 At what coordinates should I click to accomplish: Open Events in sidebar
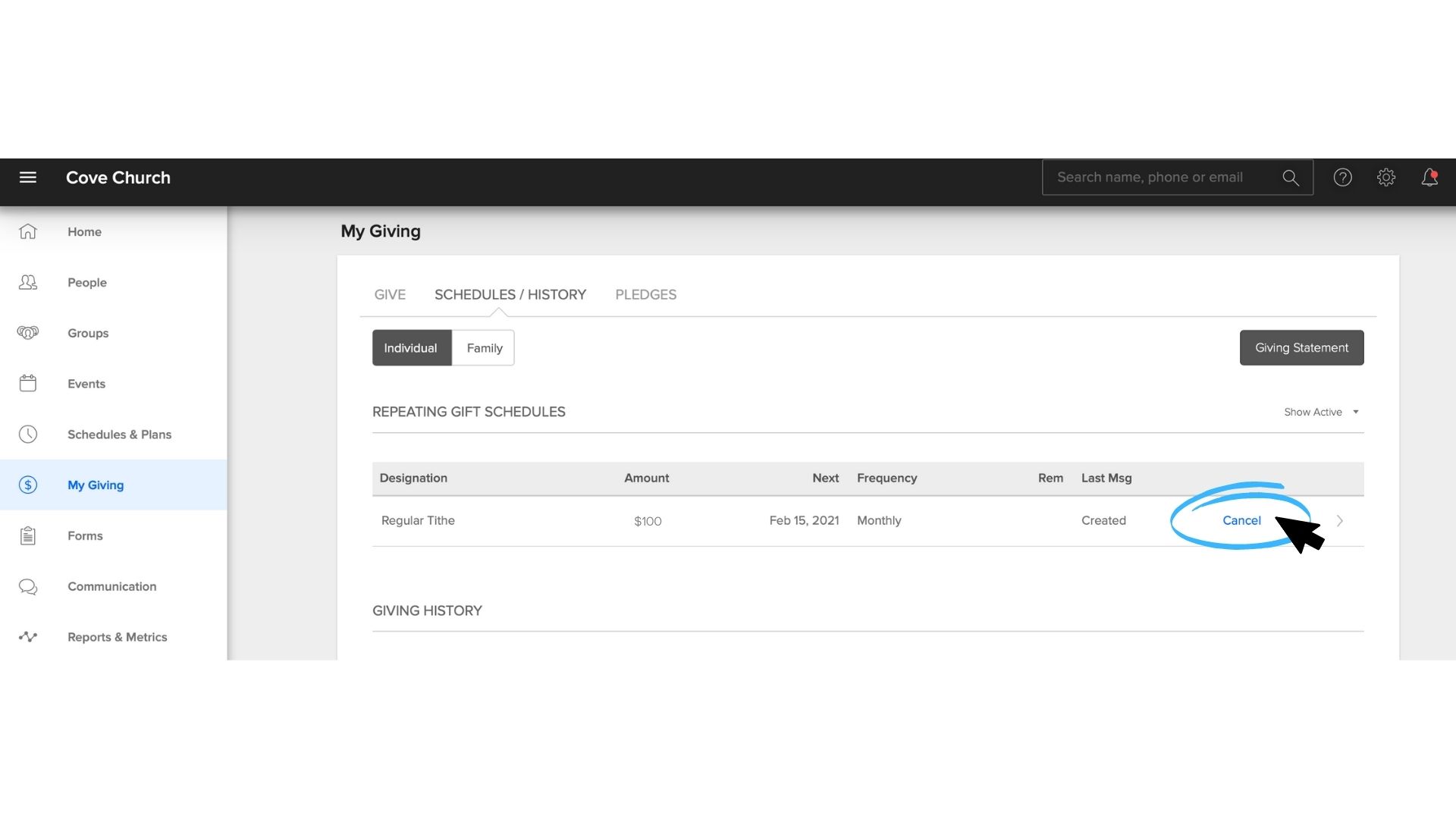(x=114, y=384)
